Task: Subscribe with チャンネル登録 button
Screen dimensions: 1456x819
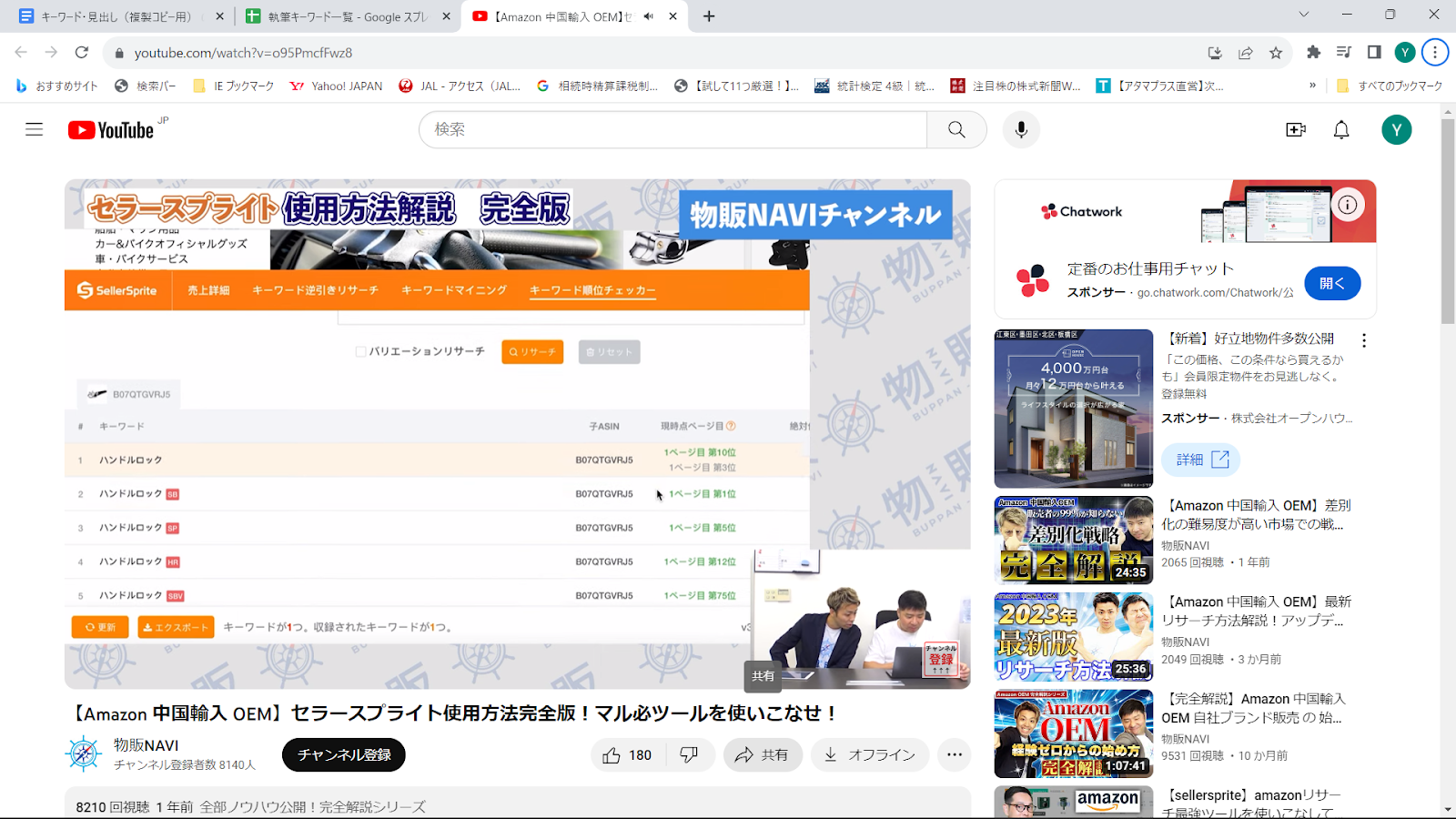Action: pos(344,754)
